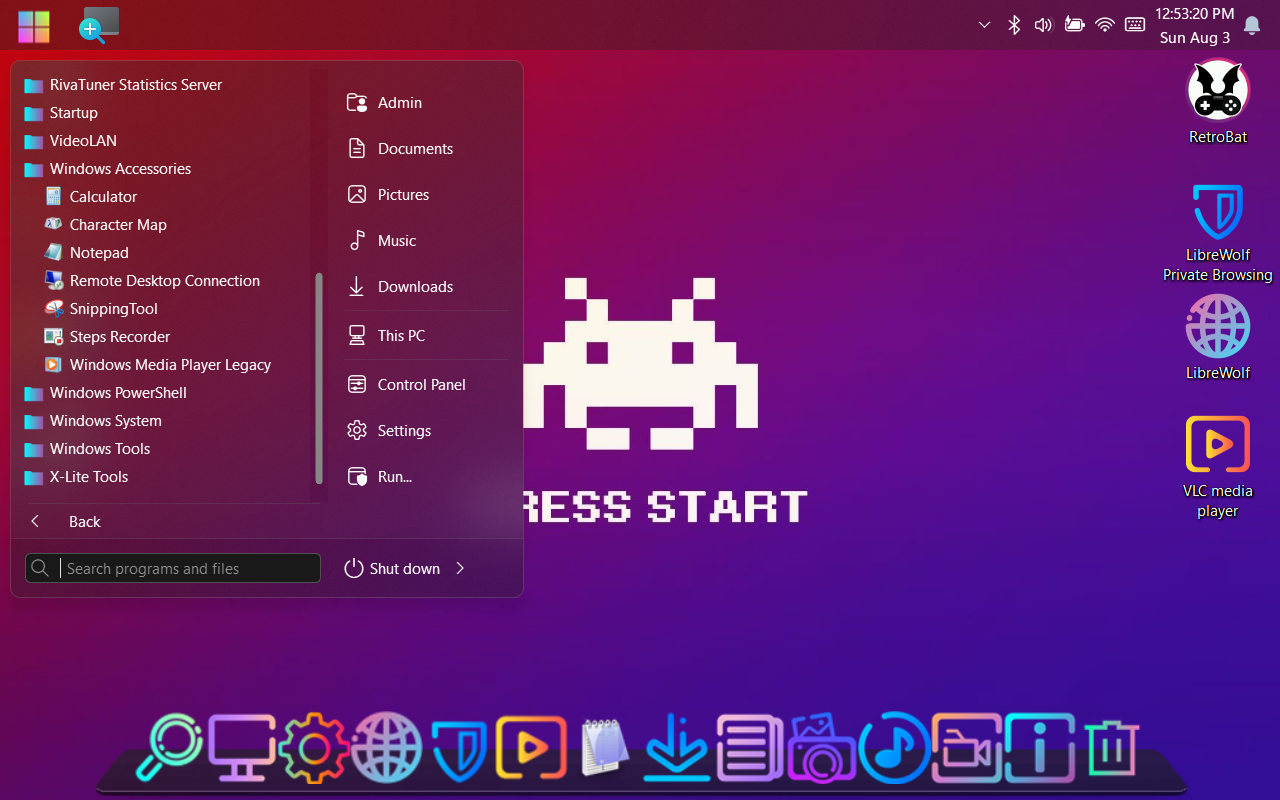Expand the Windows PowerShell folder
This screenshot has width=1280, height=800.
point(118,393)
